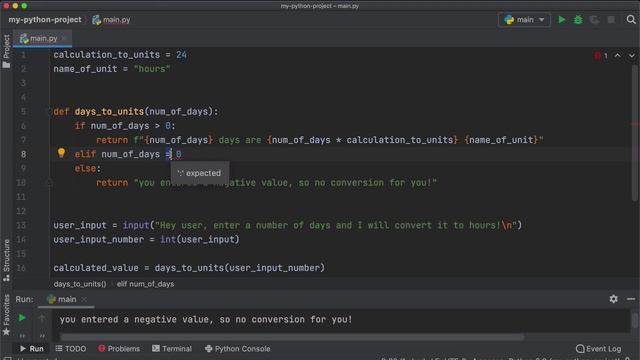This screenshot has width=640, height=360.
Task: Rerun main with green play in Run panel
Action: (22, 318)
